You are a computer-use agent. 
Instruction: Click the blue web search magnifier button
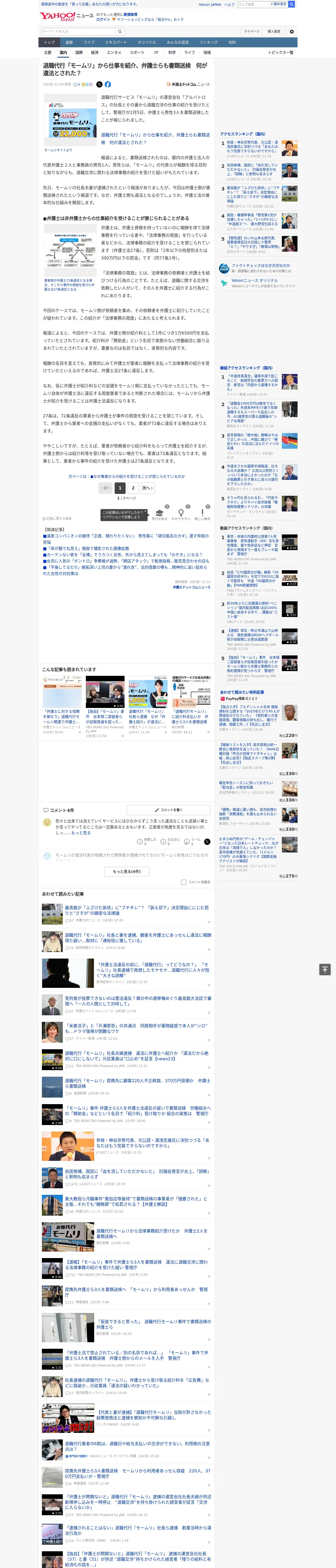click(x=292, y=4)
